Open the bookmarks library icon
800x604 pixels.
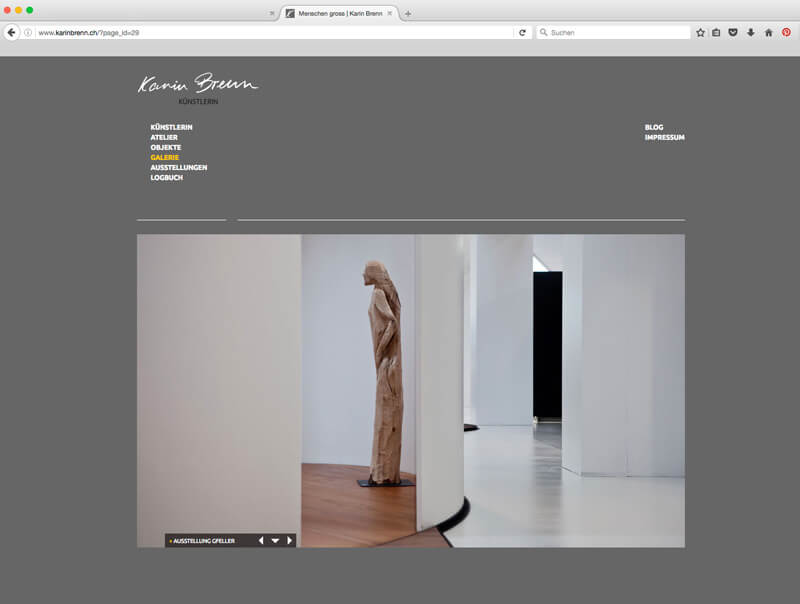[x=716, y=33]
